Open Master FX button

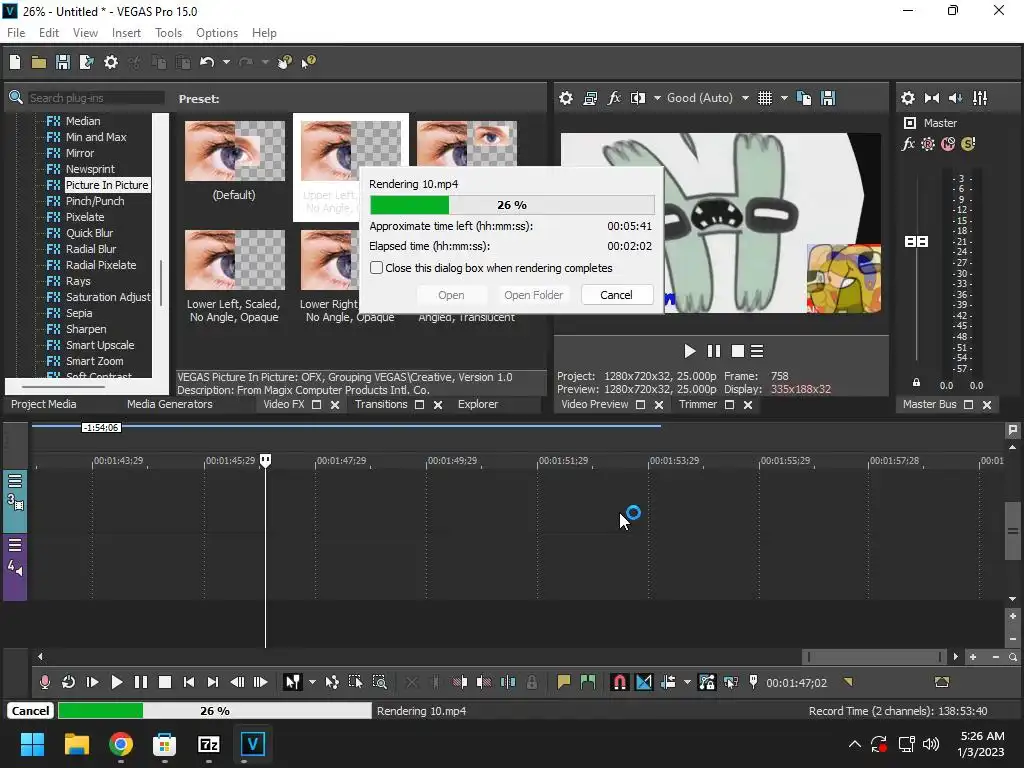click(x=908, y=144)
